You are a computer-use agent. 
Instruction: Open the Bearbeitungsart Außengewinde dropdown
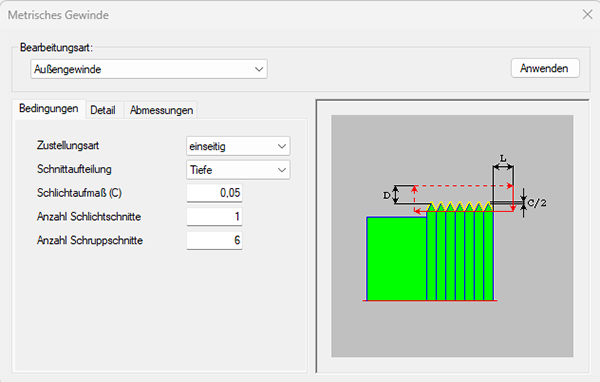pos(149,69)
